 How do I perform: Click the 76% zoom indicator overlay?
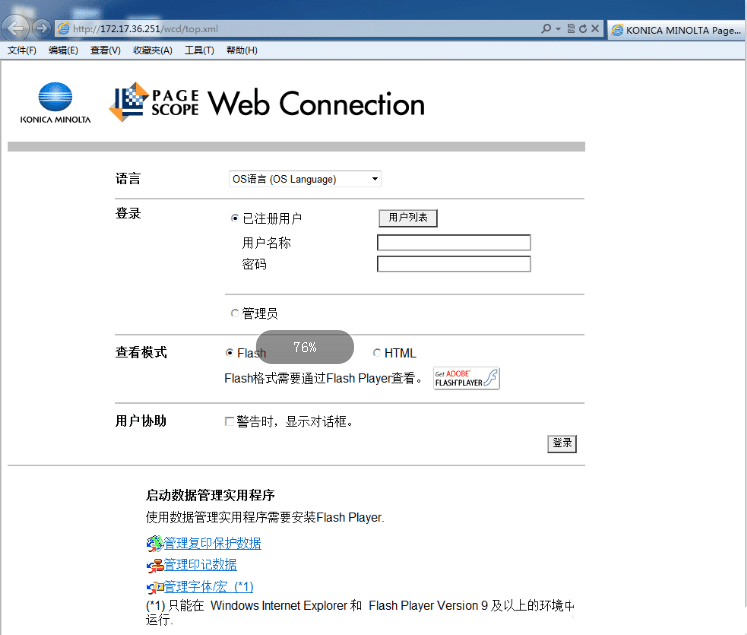point(305,347)
